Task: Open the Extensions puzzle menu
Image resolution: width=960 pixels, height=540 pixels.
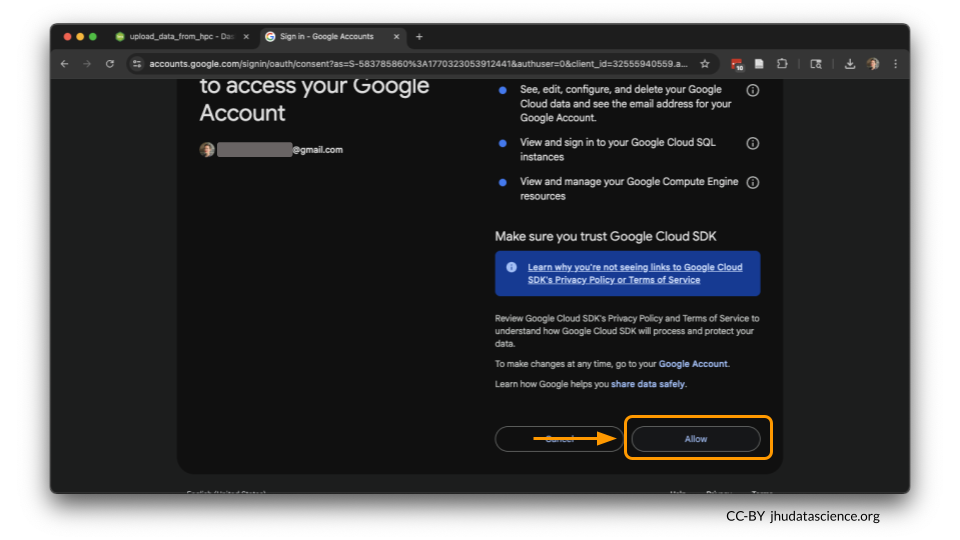Action: tap(782, 64)
